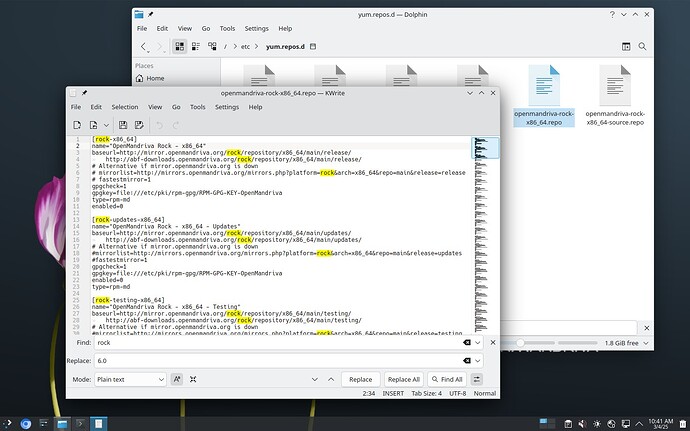Open Dolphin Tools menu
690x431 pixels.
coord(227,28)
